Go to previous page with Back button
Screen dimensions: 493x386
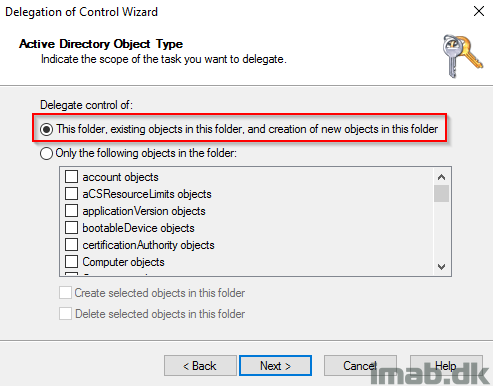point(200,366)
